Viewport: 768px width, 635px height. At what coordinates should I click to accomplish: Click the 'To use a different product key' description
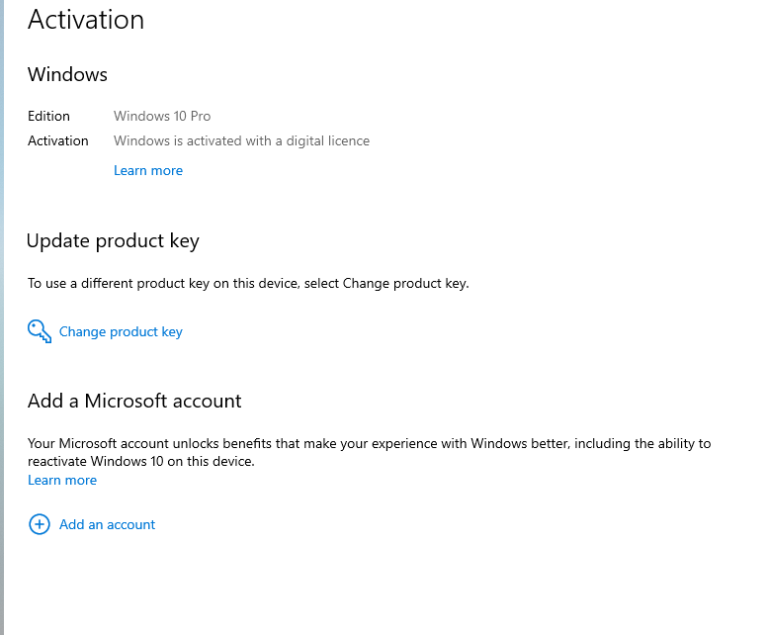tap(248, 283)
